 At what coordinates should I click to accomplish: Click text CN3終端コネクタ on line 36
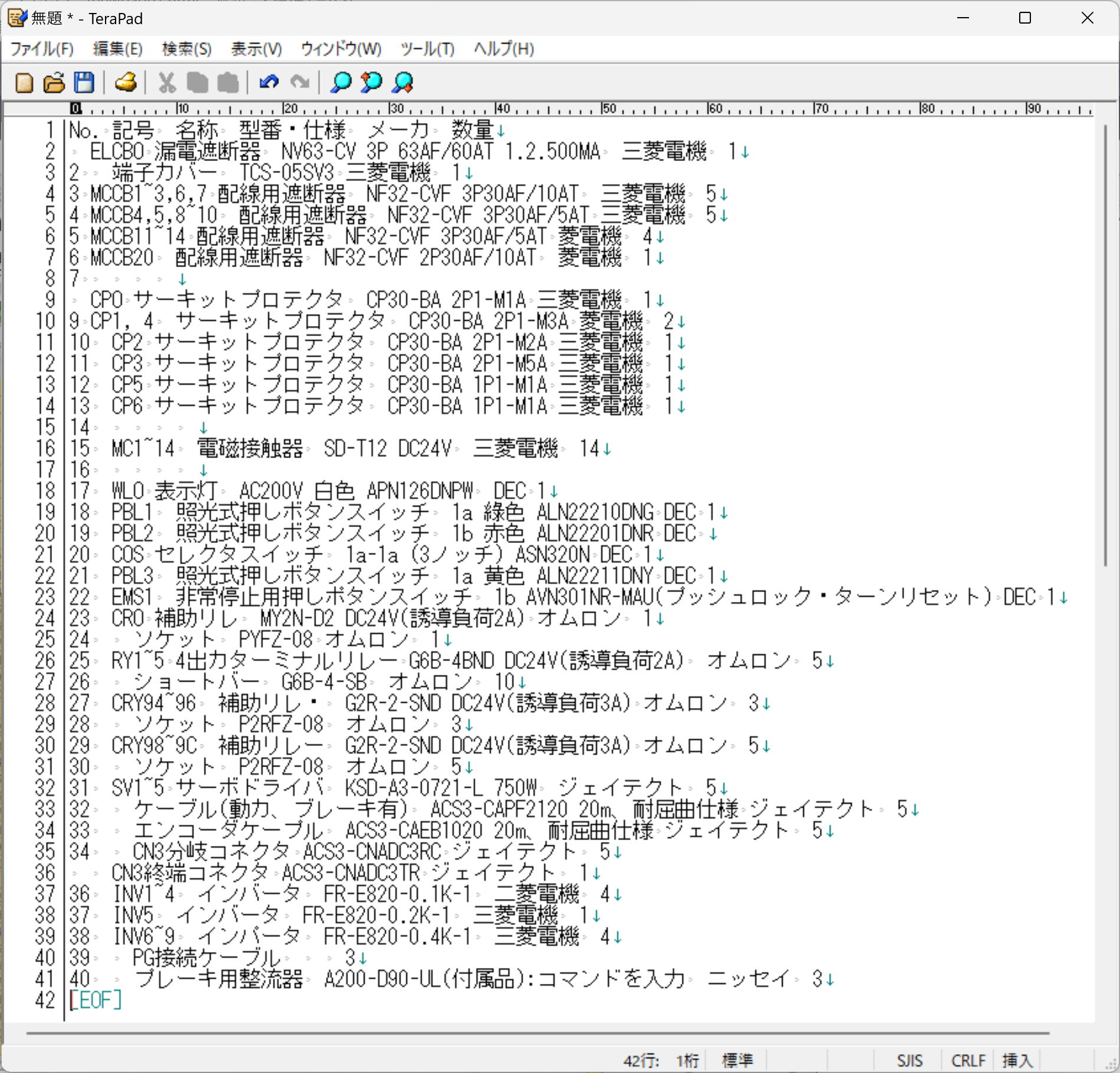tap(191, 873)
